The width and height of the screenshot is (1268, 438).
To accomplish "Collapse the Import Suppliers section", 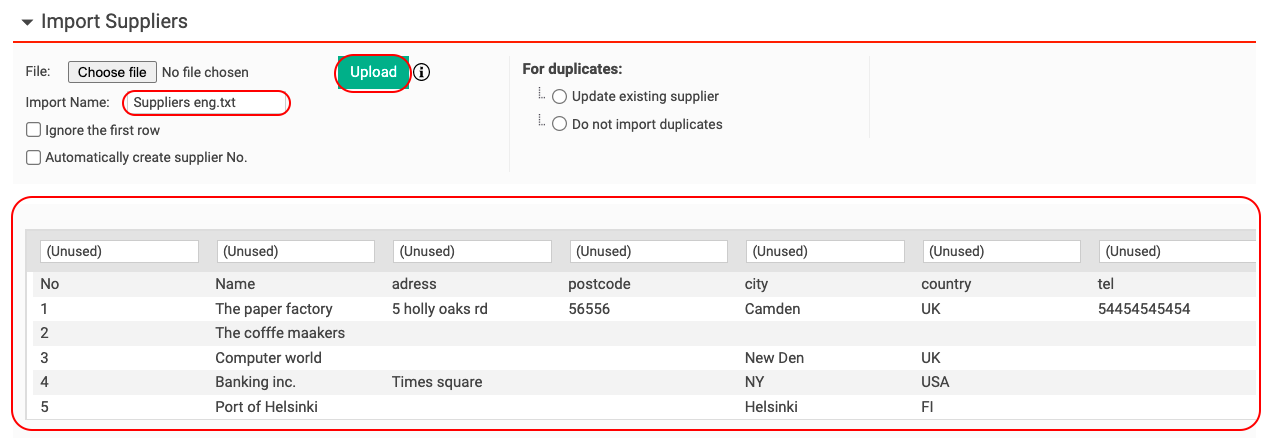I will (26, 21).
